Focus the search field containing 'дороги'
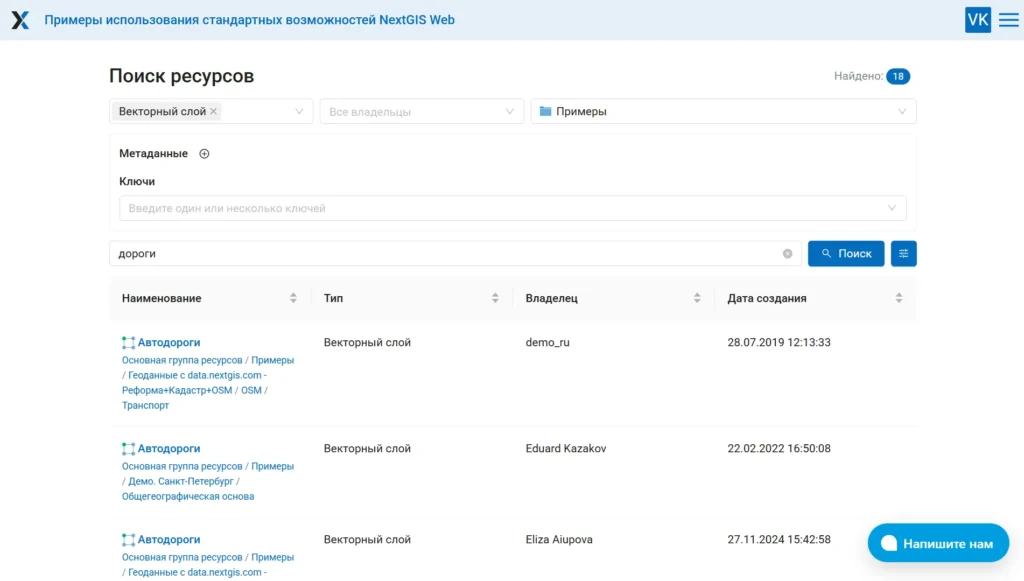The image size is (1024, 581). (455, 253)
